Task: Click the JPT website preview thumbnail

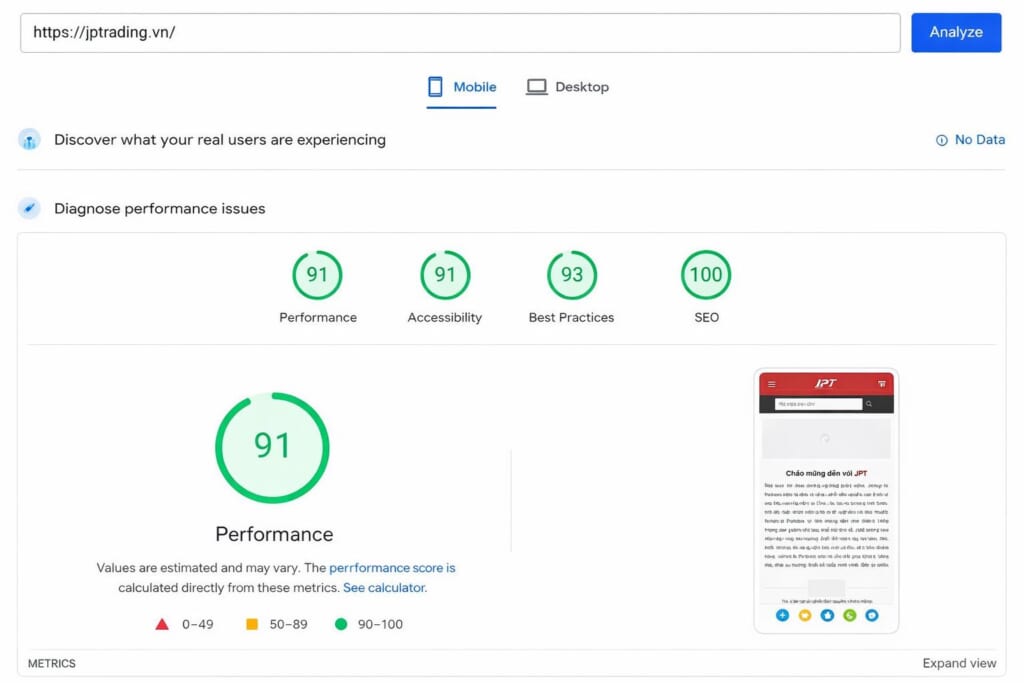Action: (826, 500)
